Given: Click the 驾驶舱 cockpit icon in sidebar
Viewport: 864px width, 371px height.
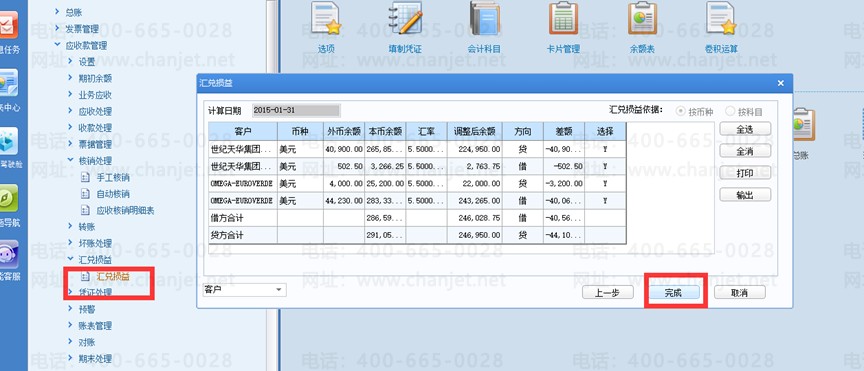Looking at the screenshot, I should coord(8,141).
